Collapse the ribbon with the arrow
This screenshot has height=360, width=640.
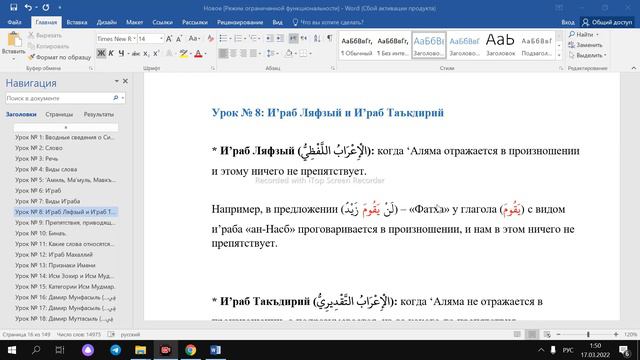[633, 68]
